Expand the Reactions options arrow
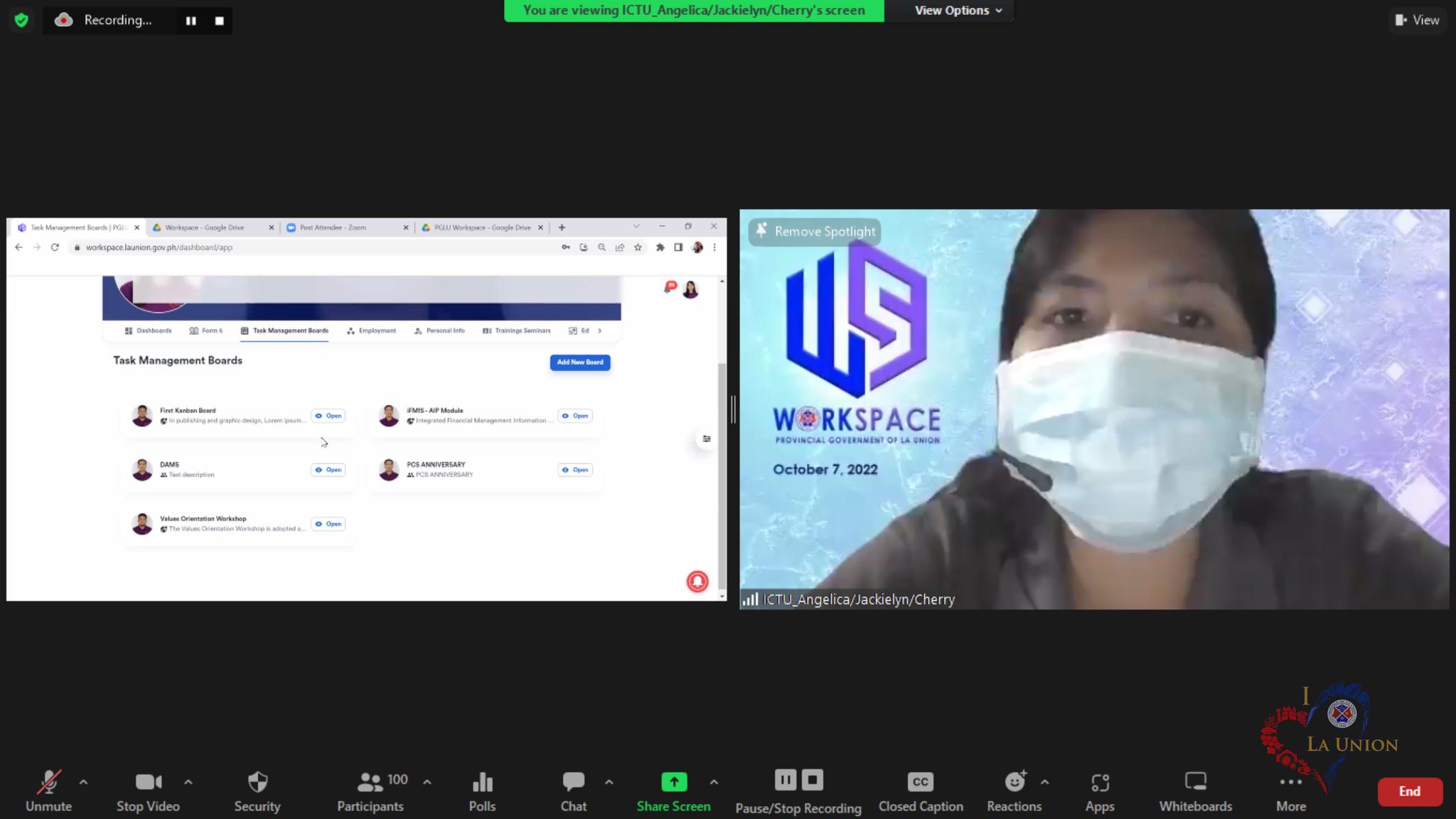This screenshot has height=819, width=1456. (x=1044, y=782)
